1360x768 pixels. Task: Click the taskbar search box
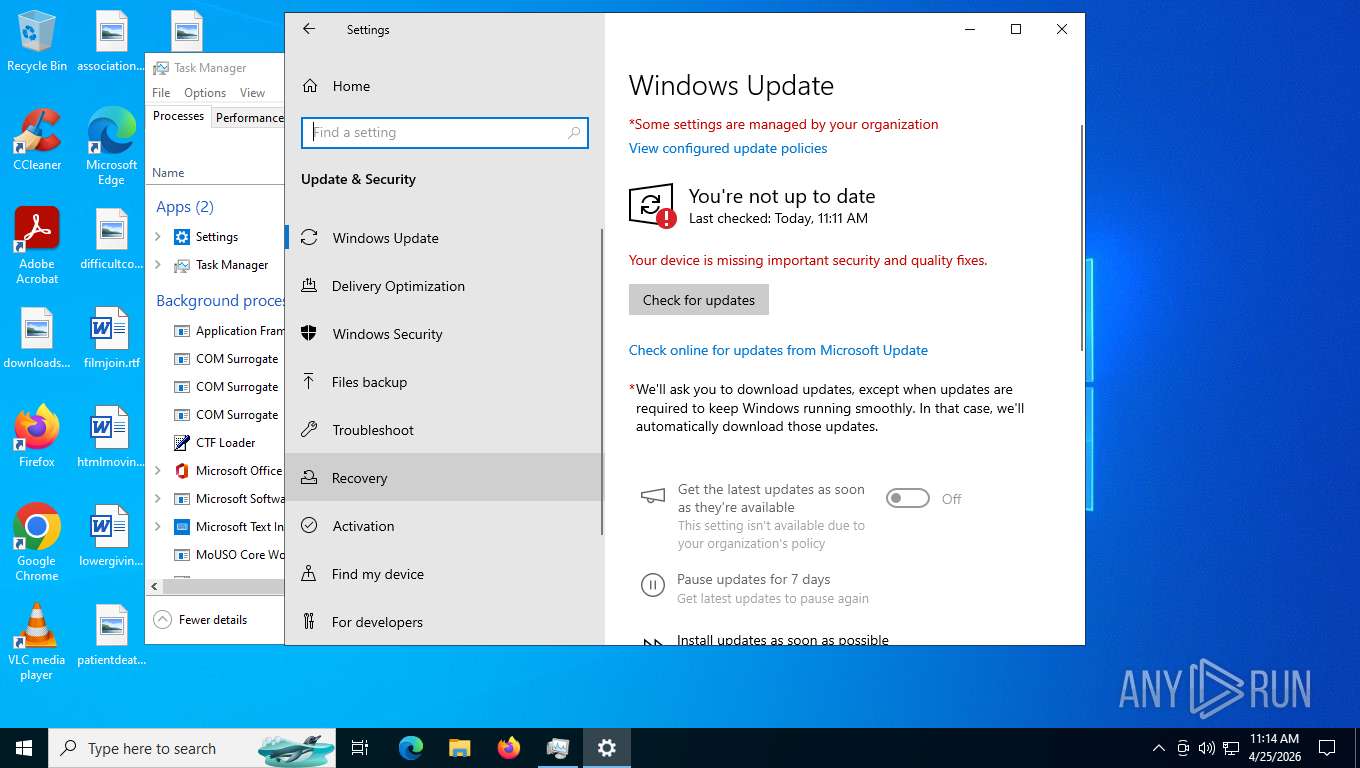pyautogui.click(x=192, y=748)
